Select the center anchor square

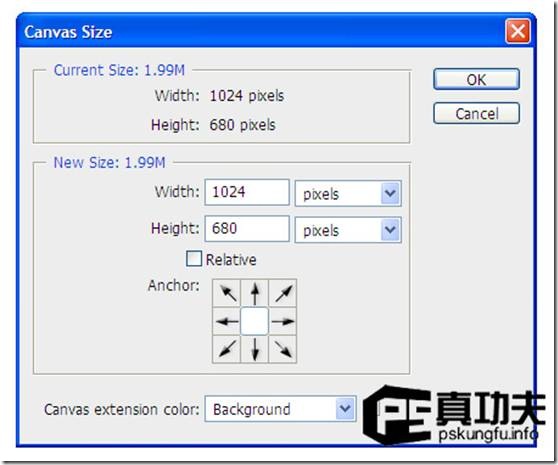click(254, 322)
